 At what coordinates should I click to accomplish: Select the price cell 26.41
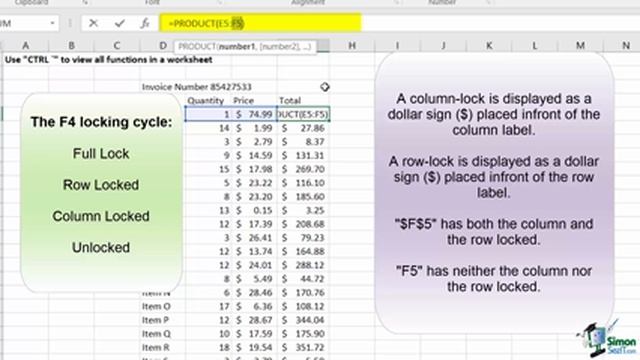pos(254,238)
